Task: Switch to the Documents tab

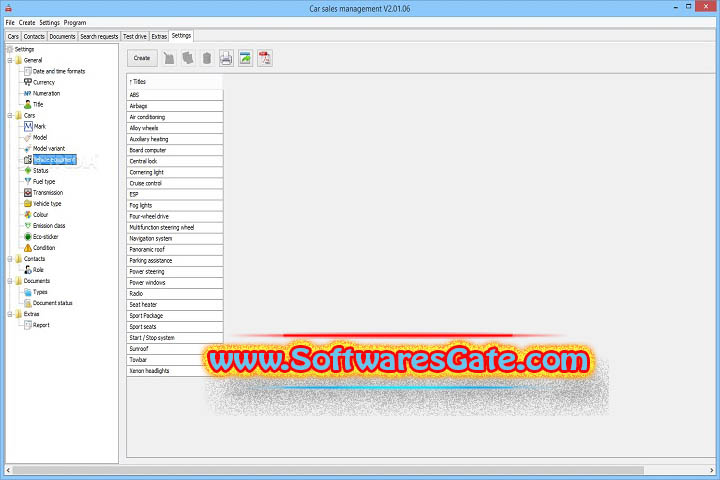Action: pyautogui.click(x=62, y=36)
